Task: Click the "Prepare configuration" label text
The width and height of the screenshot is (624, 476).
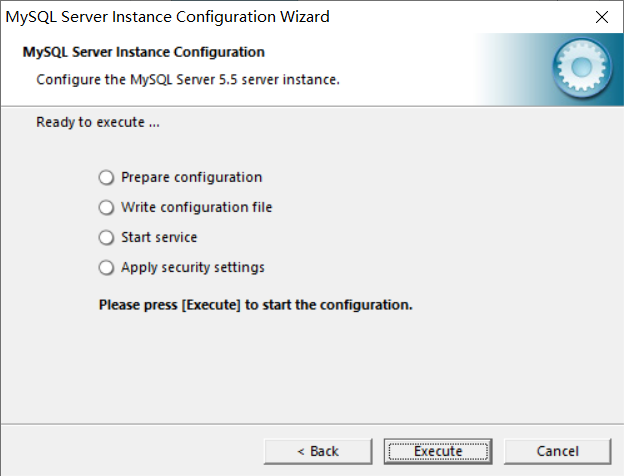Action: pyautogui.click(x=191, y=177)
